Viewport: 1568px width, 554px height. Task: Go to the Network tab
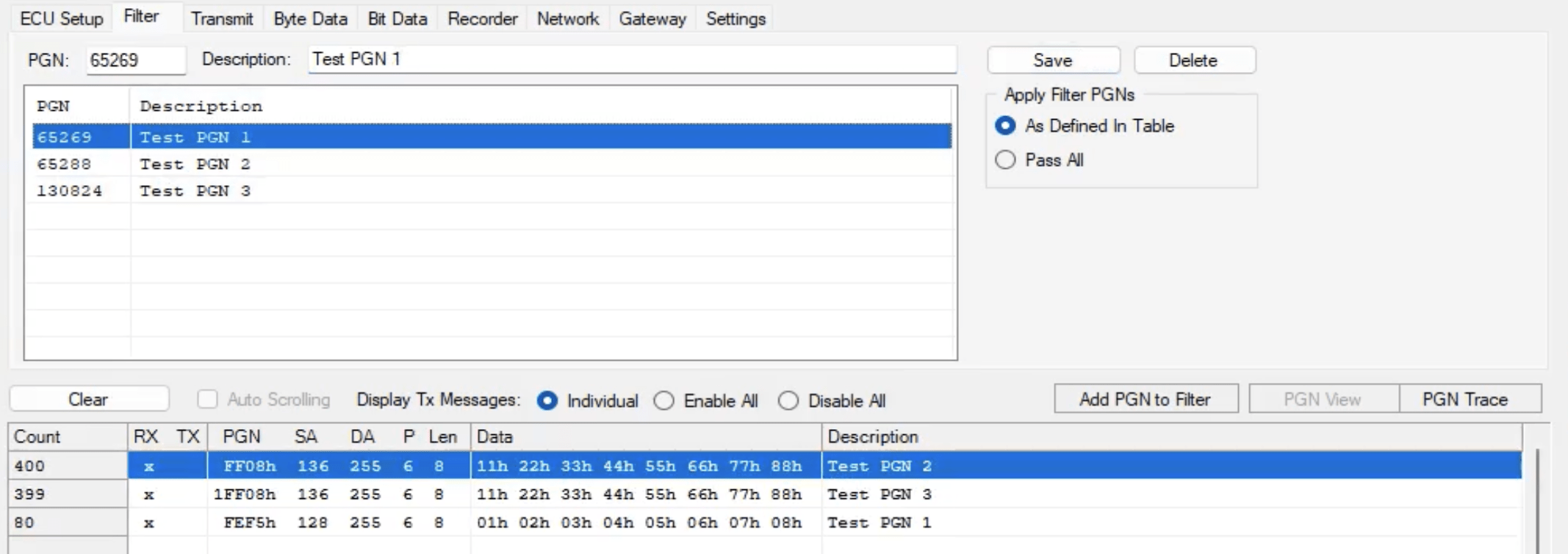(x=568, y=18)
